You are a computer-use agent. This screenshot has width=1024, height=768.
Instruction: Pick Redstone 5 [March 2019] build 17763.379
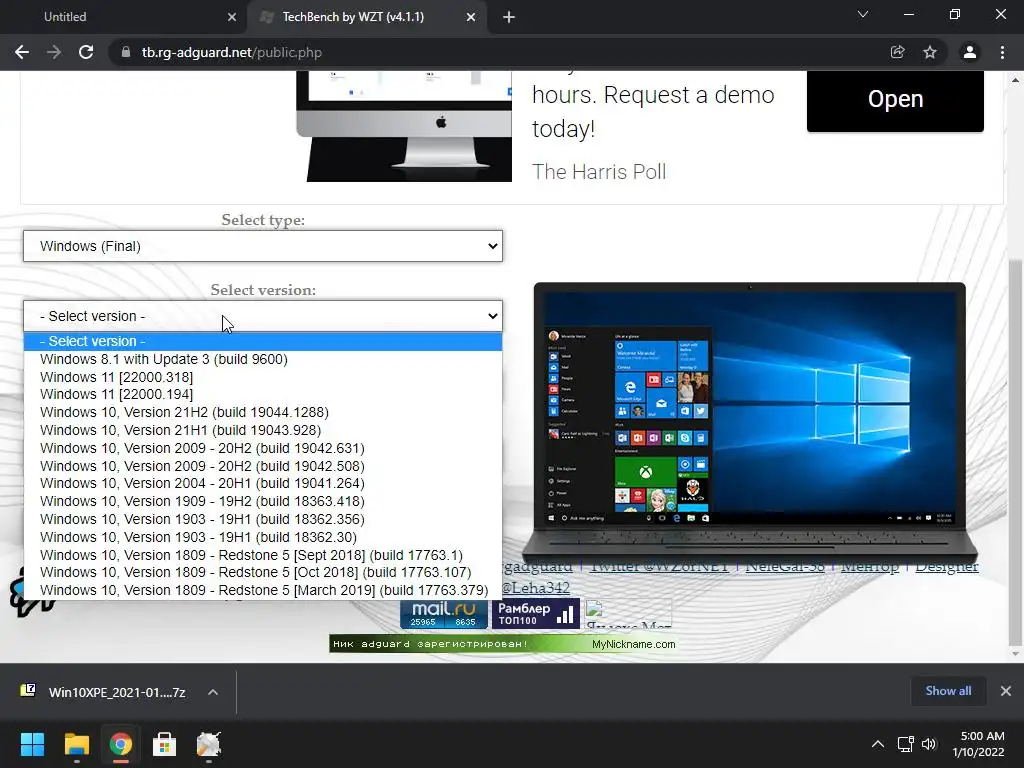point(263,590)
